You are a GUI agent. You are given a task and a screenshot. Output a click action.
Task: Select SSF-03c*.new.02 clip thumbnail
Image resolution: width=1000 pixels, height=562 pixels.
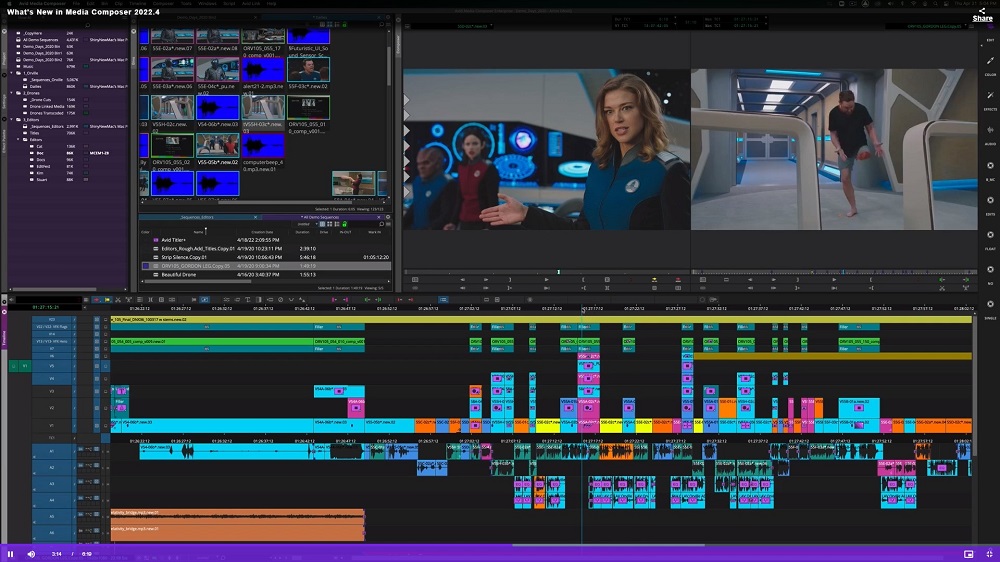[x=308, y=70]
